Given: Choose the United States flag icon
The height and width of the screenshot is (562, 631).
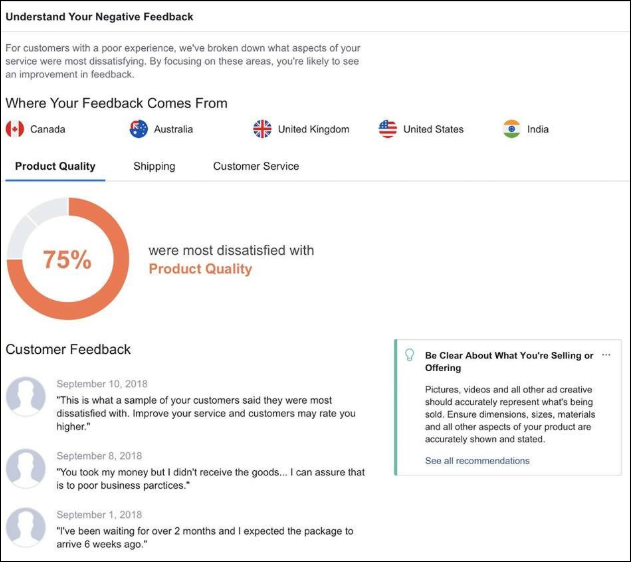Looking at the screenshot, I should click(x=388, y=129).
